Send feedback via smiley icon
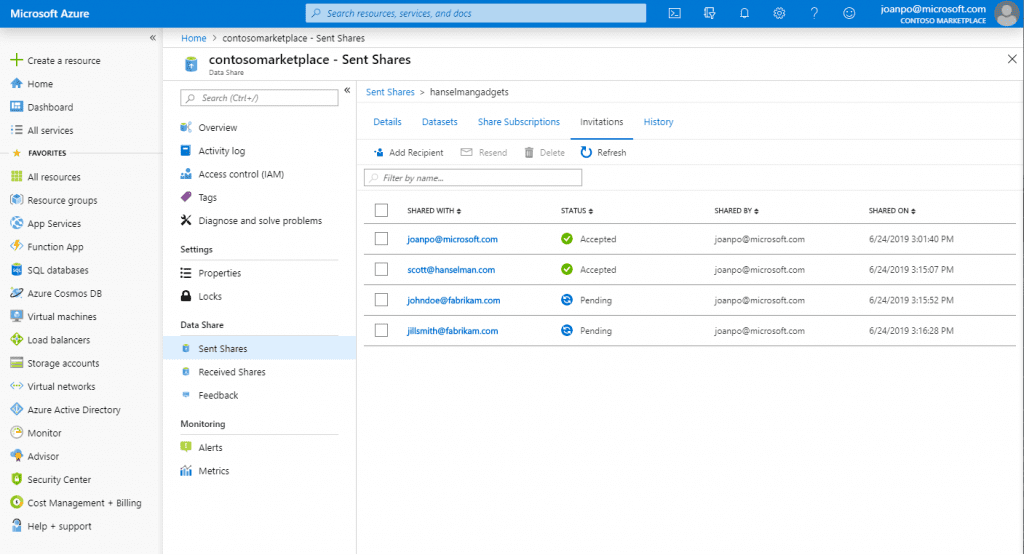Image resolution: width=1024 pixels, height=555 pixels. [849, 13]
